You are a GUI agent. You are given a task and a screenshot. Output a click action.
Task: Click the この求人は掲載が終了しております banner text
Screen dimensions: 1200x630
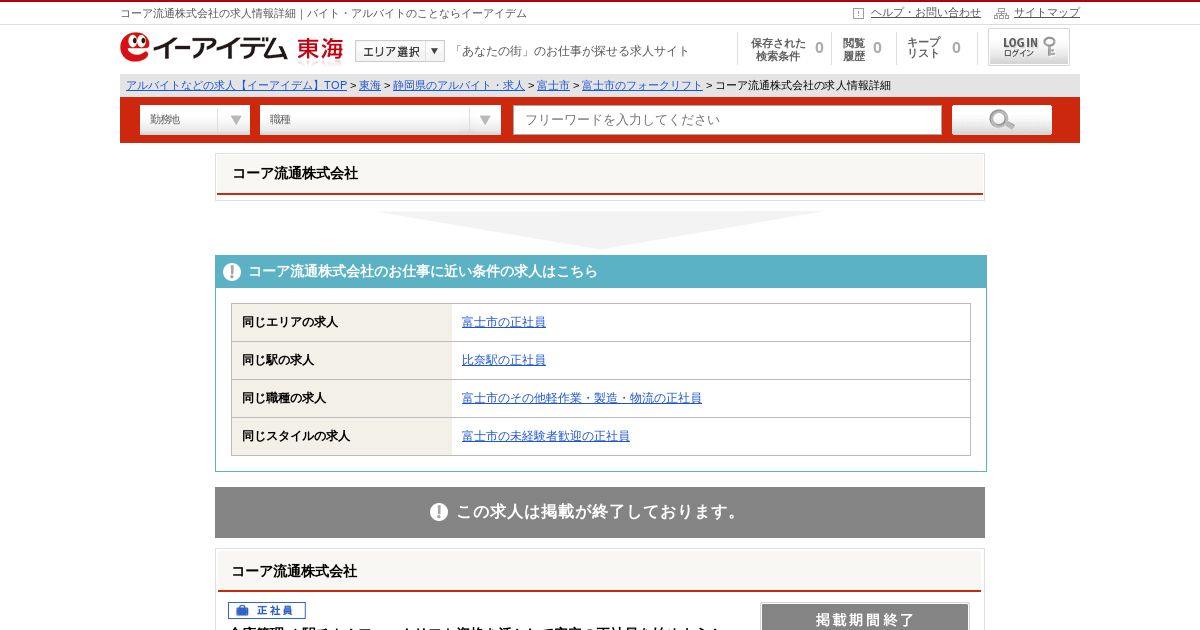[x=600, y=512]
